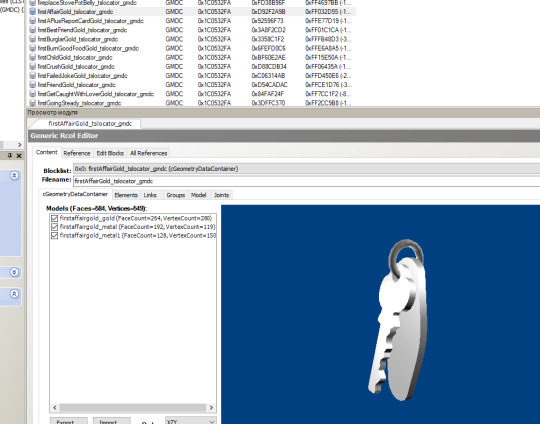540x424 pixels.
Task: Click the Export button
Action: pos(69,421)
